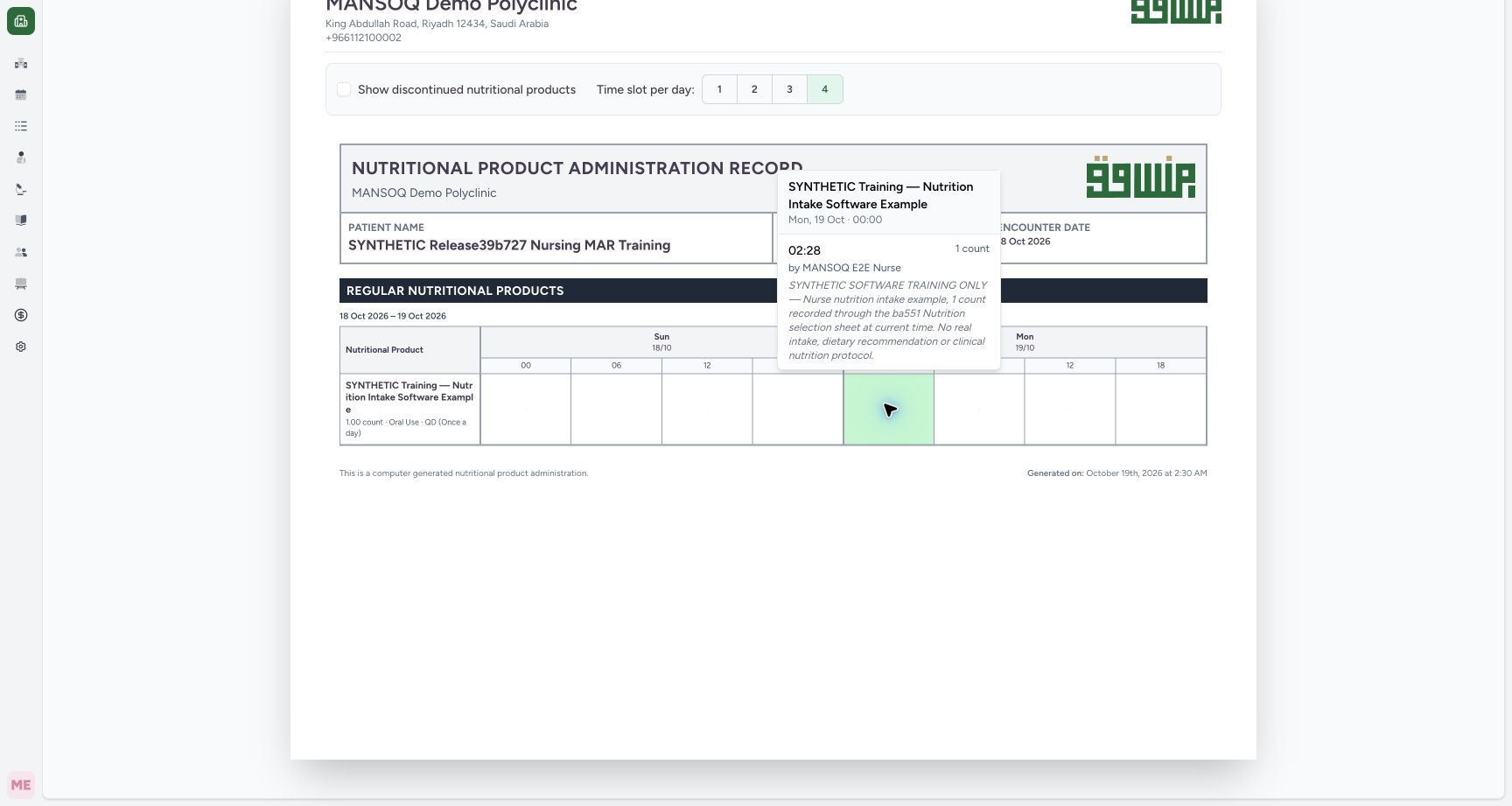Open the green hospital home logo
Image resolution: width=1512 pixels, height=806 pixels.
coord(21,21)
